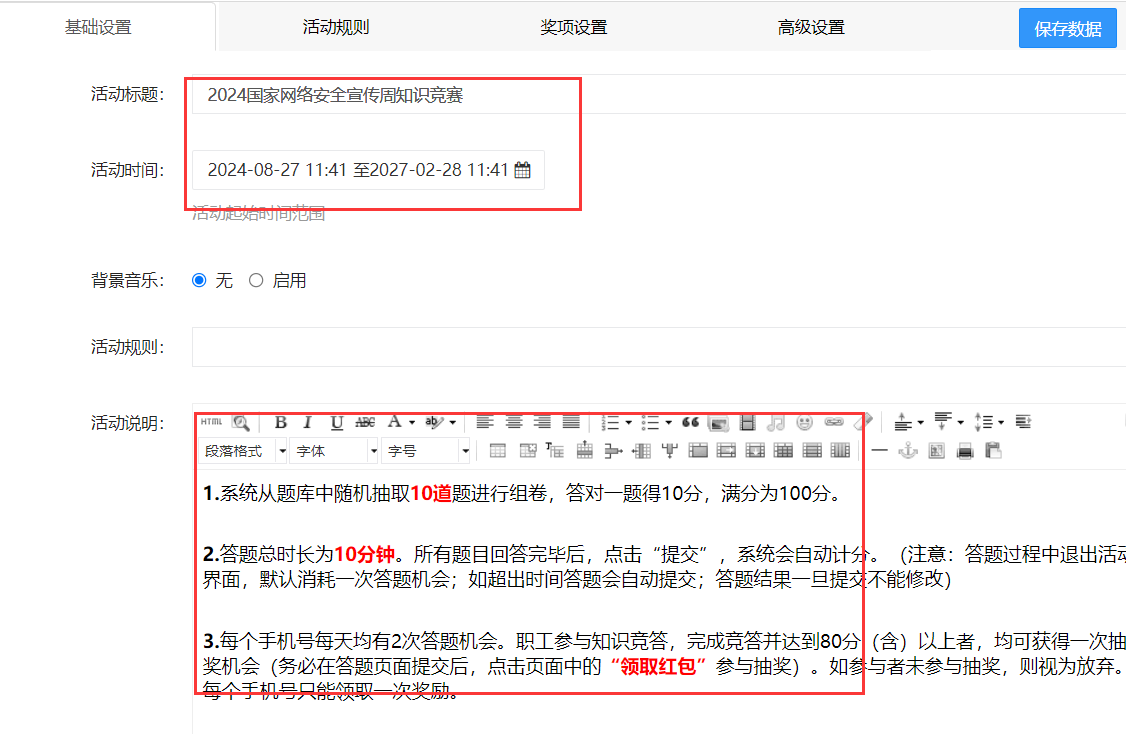Image resolution: width=1126 pixels, height=734 pixels.
Task: Click the red “领取红包” text
Action: point(657,666)
